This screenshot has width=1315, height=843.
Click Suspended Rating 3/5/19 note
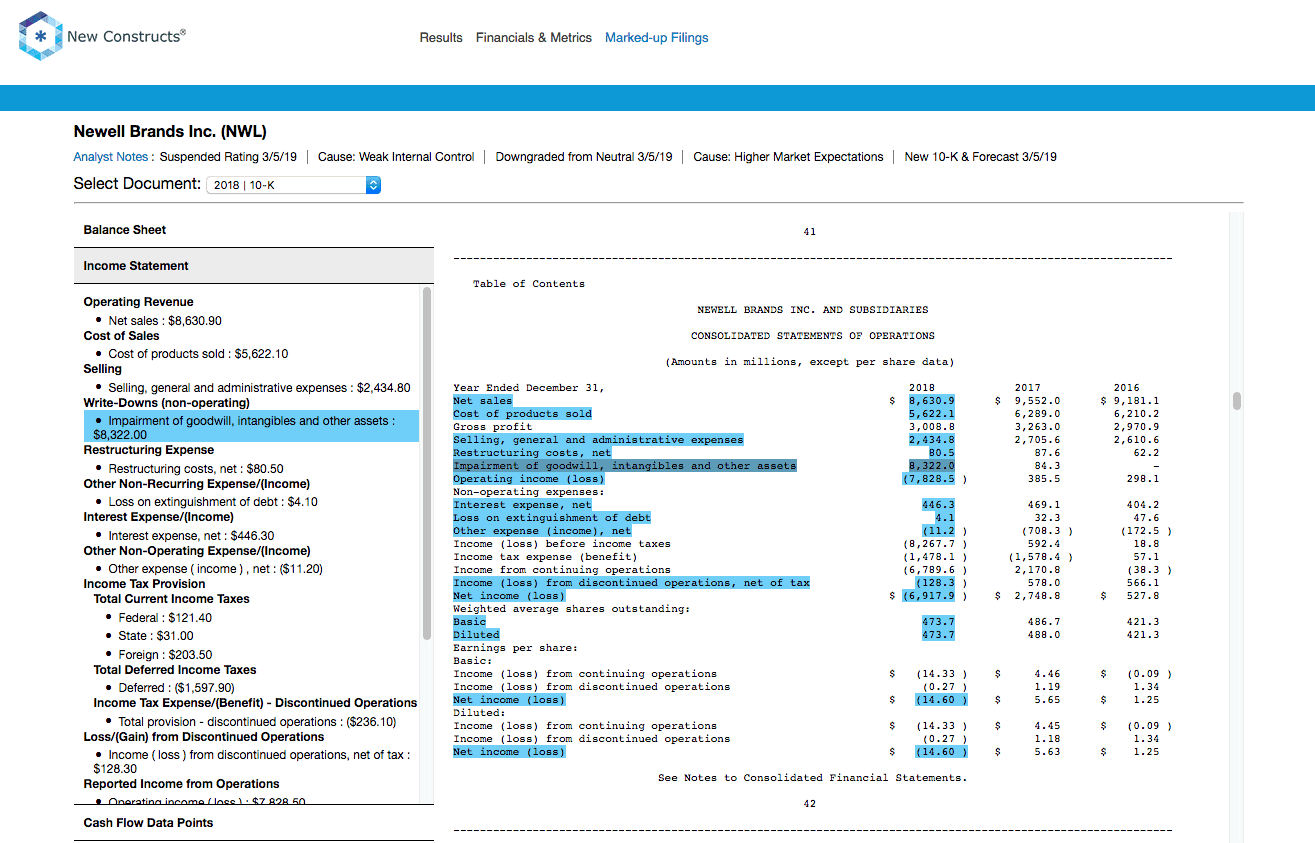click(229, 157)
